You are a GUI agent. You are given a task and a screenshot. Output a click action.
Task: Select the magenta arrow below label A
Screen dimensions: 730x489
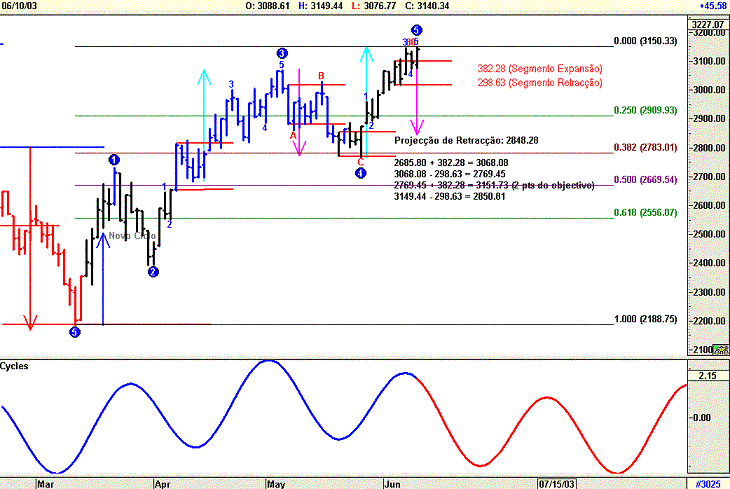299,112
